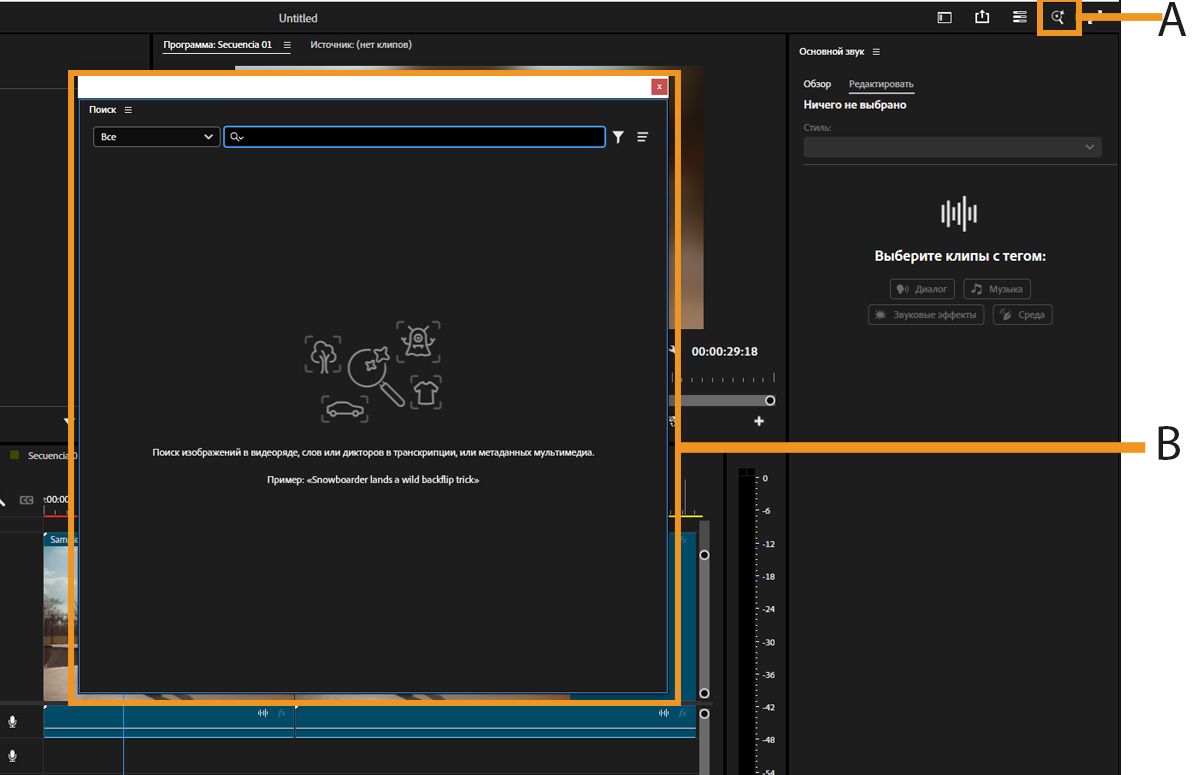Toggle voice-over record microphone on first audio track
The image size is (1200, 775).
point(13,721)
